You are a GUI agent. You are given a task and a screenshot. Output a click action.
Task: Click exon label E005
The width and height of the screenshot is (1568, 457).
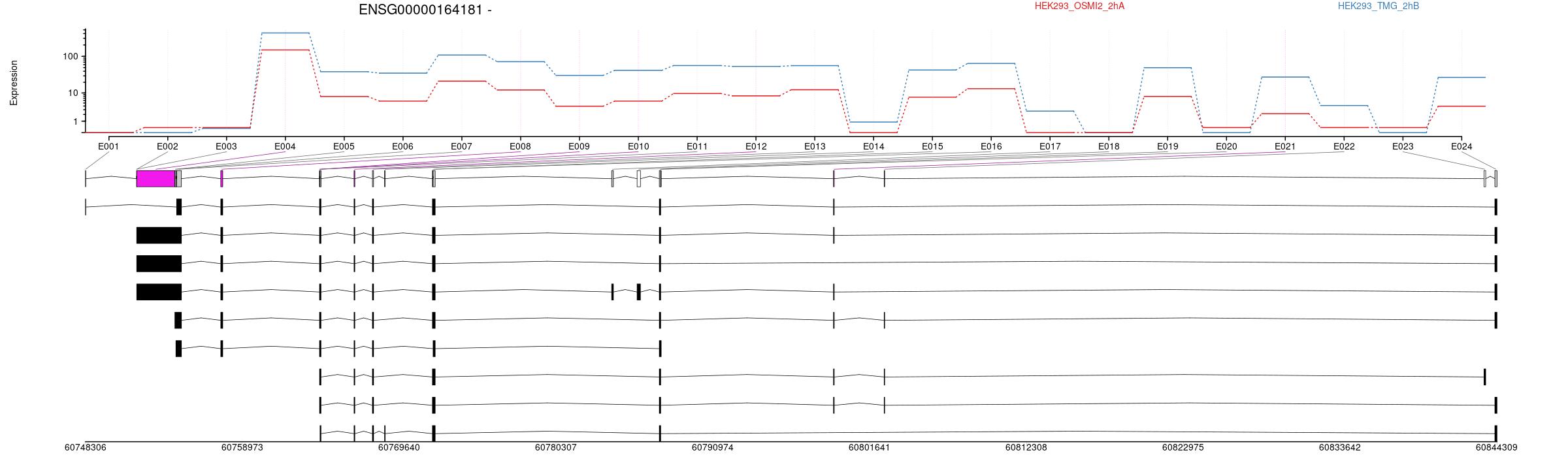pos(344,147)
